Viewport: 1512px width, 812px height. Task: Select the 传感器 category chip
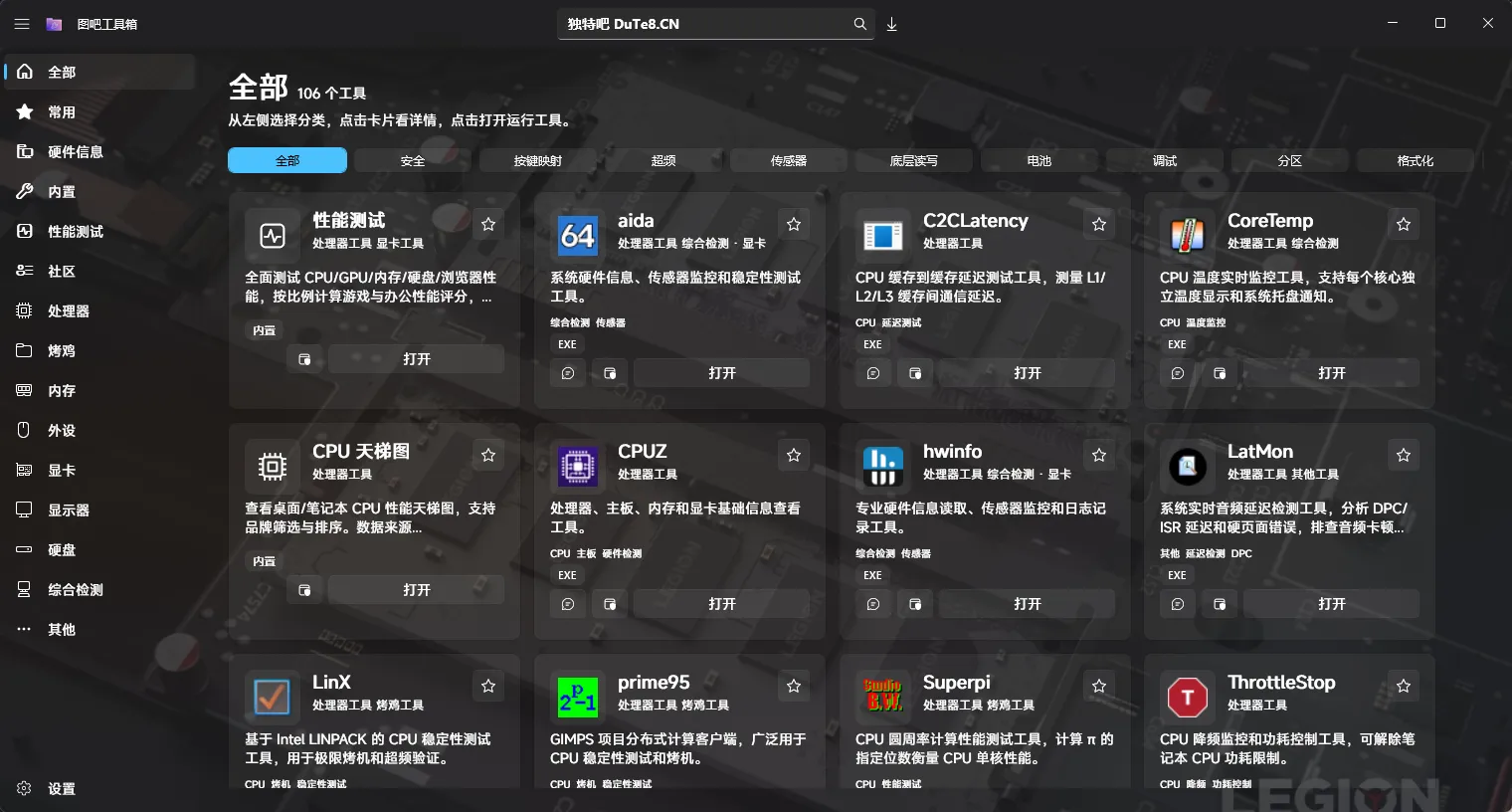coord(789,160)
